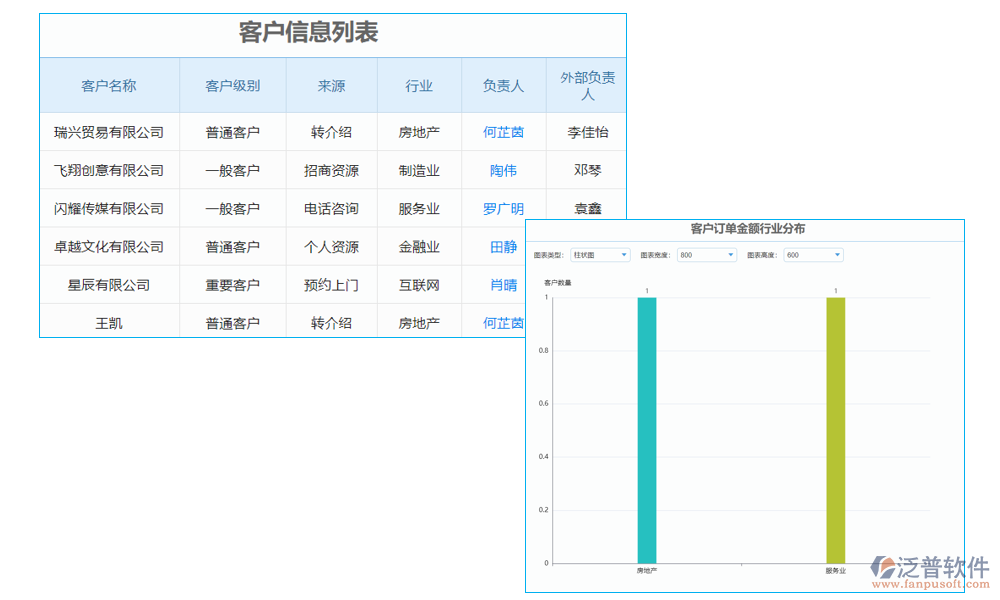Open 何芷茵 negotiator link in first row
1000x600 pixels.
[x=502, y=131]
